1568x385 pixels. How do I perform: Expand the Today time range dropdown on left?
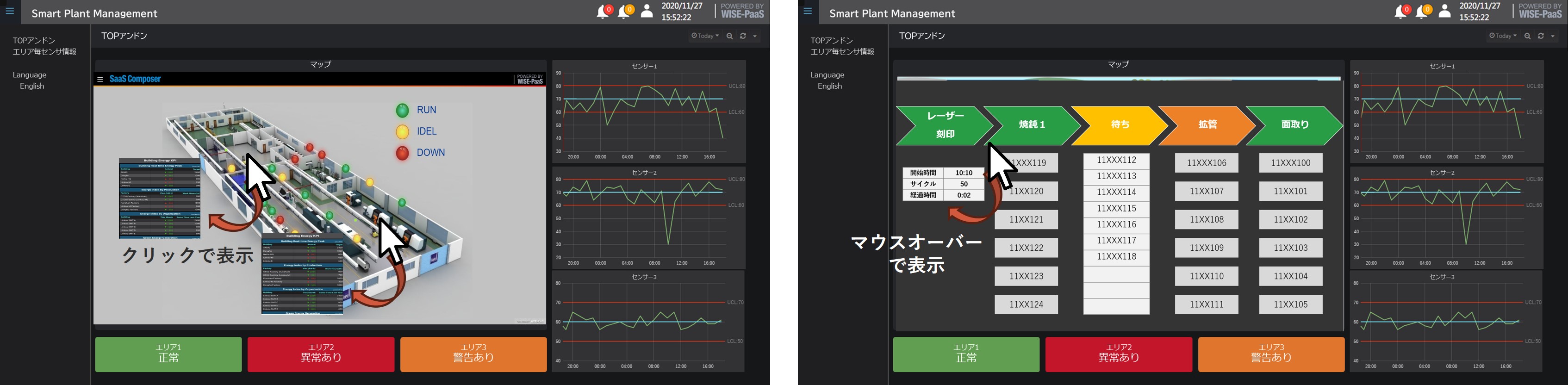coord(705,37)
